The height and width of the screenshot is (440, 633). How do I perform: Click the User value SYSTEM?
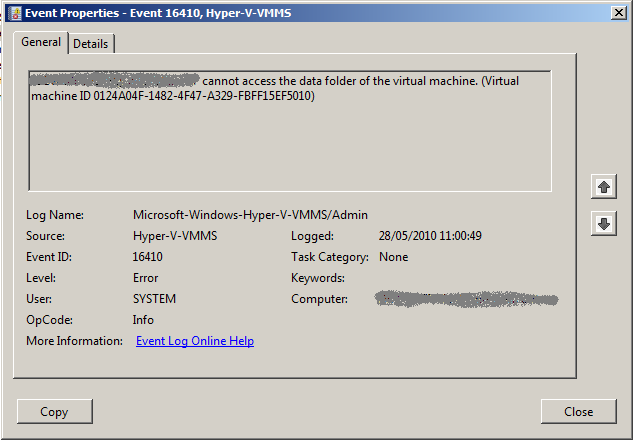(x=154, y=299)
